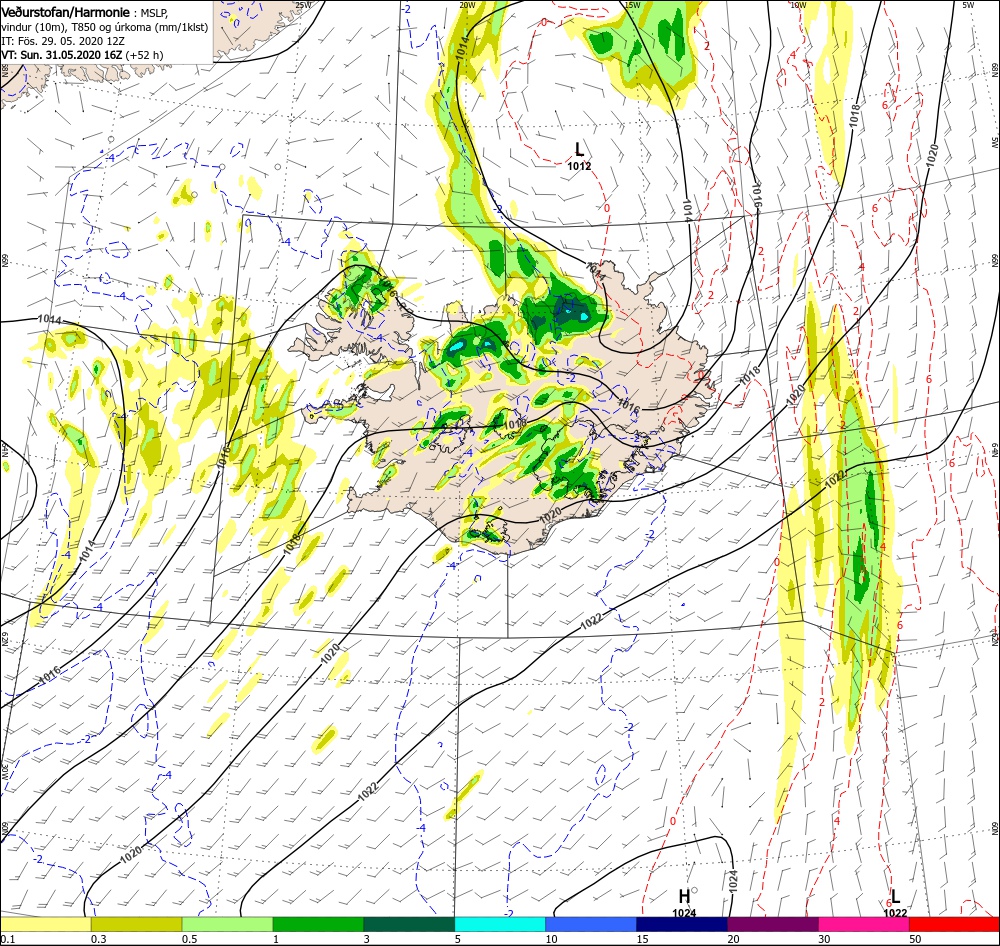Click the '20W' longitude label at top

pyautogui.click(x=467, y=5)
